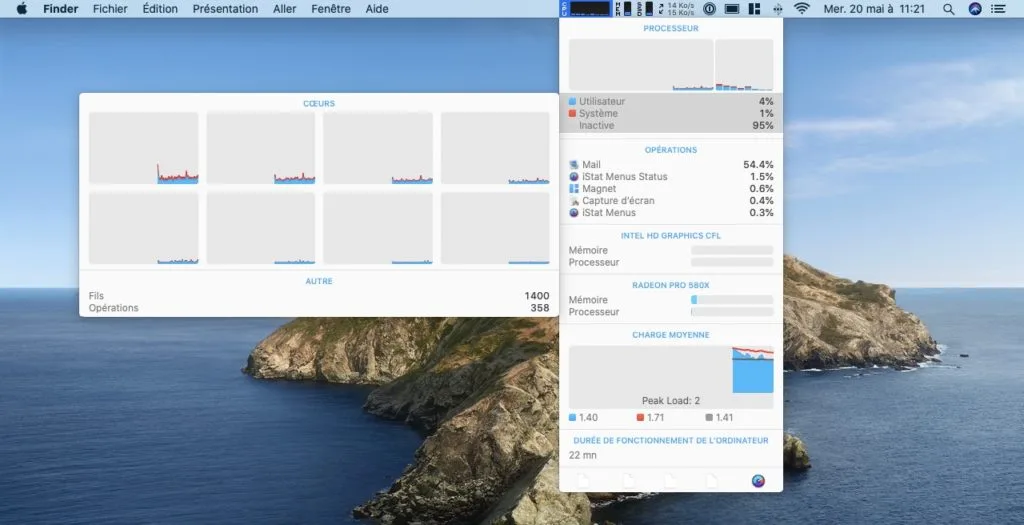Click the Charge Moyenne load graph
Screen dimensions: 1024x525
[x=671, y=377]
